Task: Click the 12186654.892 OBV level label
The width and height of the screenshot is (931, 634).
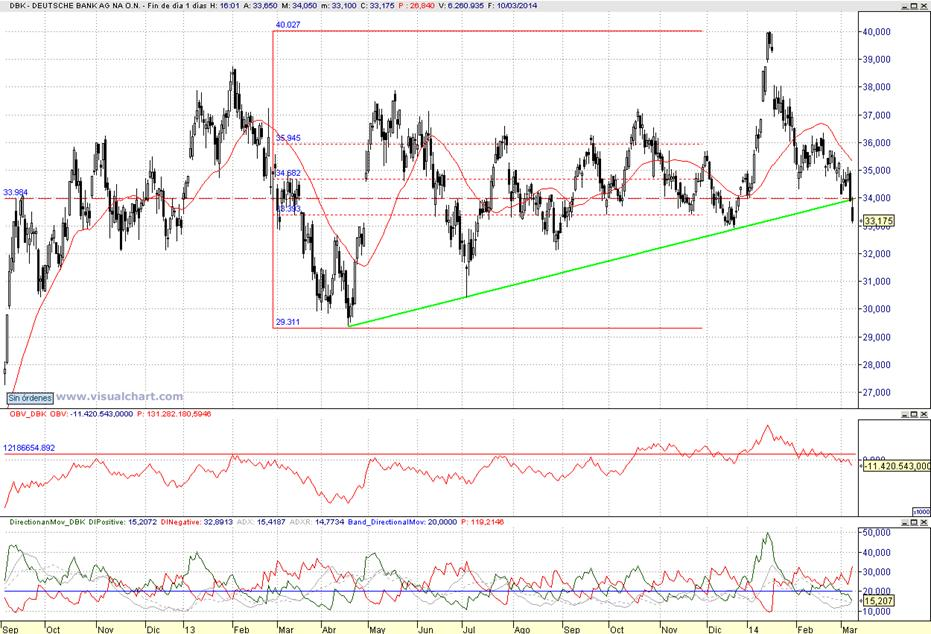Action: [29, 448]
